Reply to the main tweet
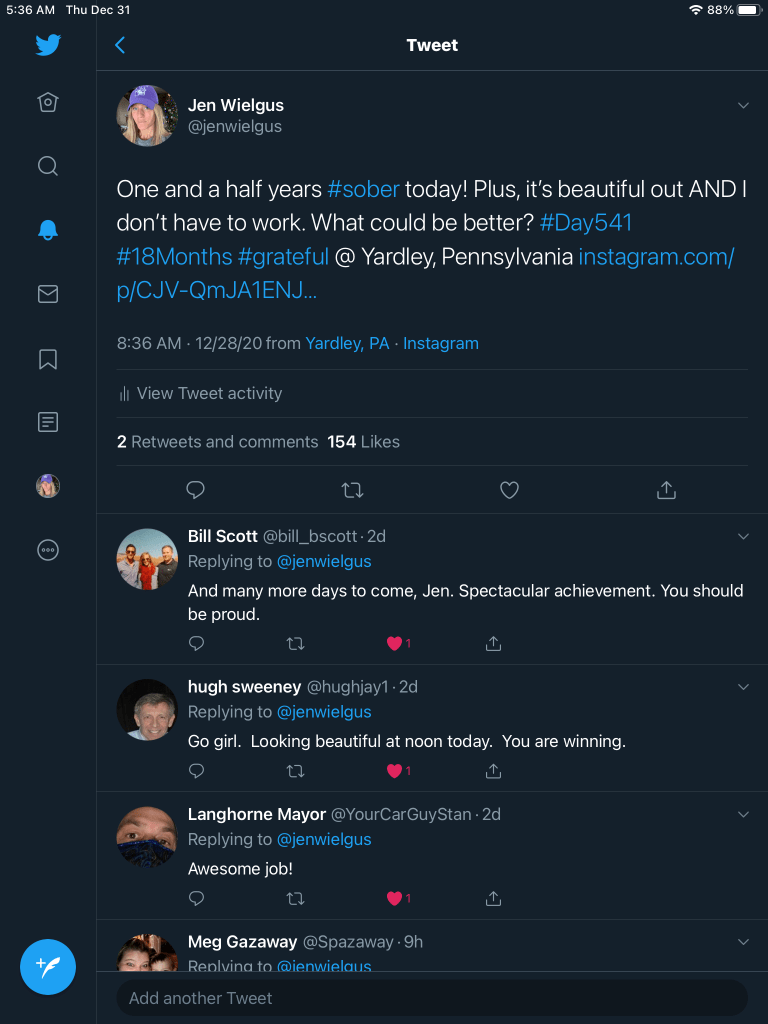The image size is (768, 1024). pyautogui.click(x=196, y=490)
